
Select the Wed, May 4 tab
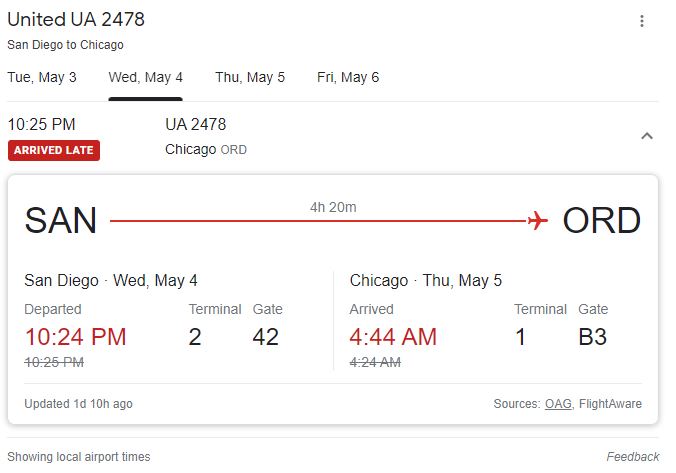coord(146,78)
